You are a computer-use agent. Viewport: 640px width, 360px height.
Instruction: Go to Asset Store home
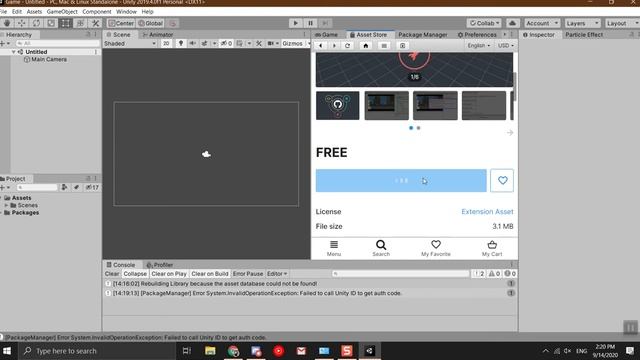coord(366,46)
